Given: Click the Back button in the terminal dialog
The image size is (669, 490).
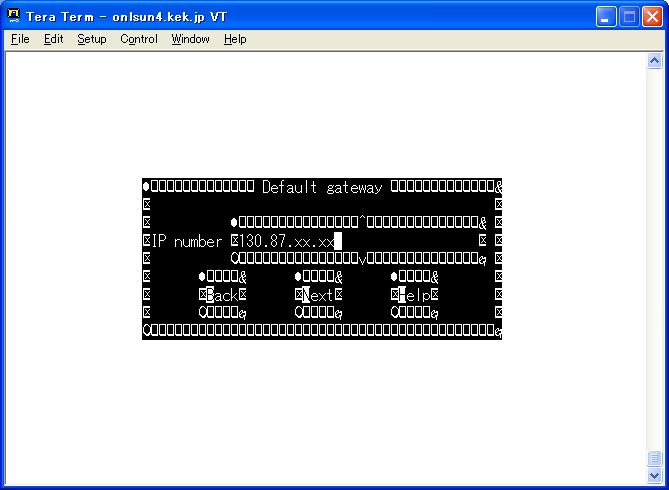Looking at the screenshot, I should 222,295.
